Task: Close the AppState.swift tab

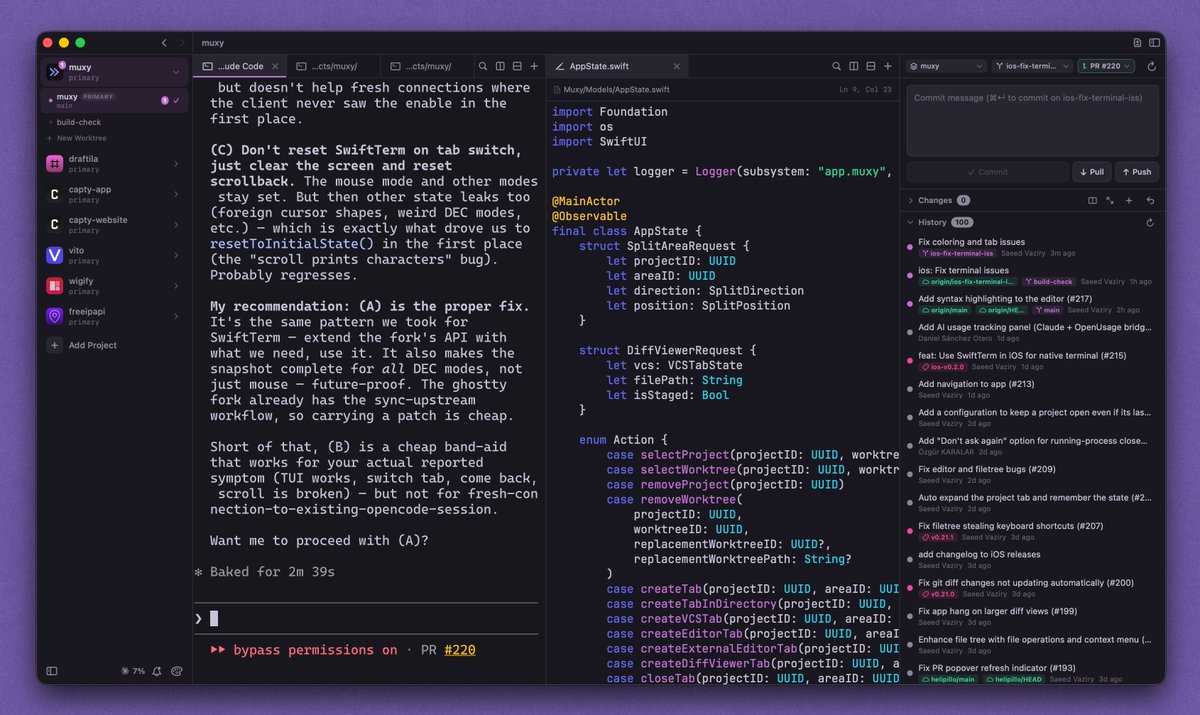Action: 677,66
